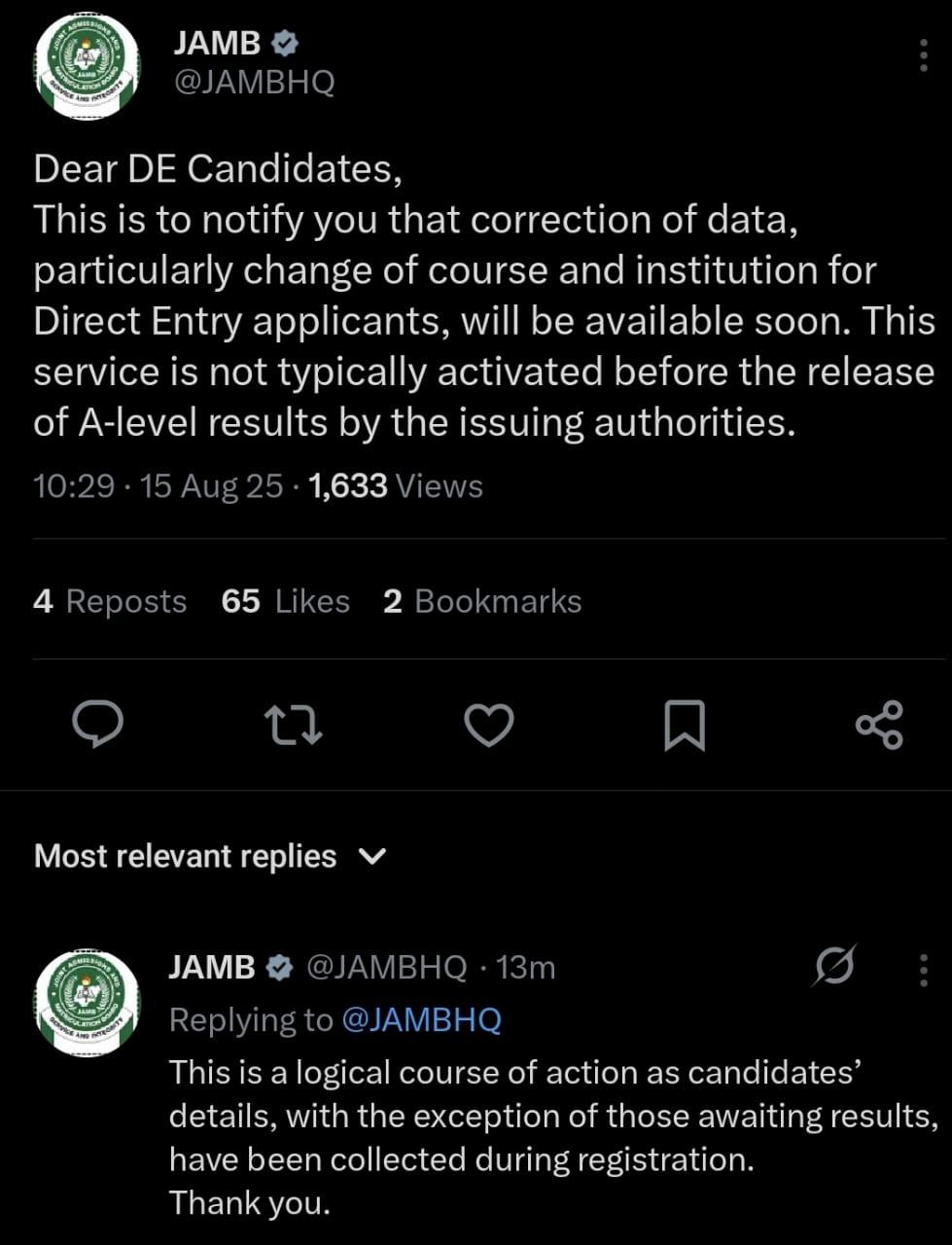
Task: View the 4 Reposts list
Action: [x=109, y=601]
